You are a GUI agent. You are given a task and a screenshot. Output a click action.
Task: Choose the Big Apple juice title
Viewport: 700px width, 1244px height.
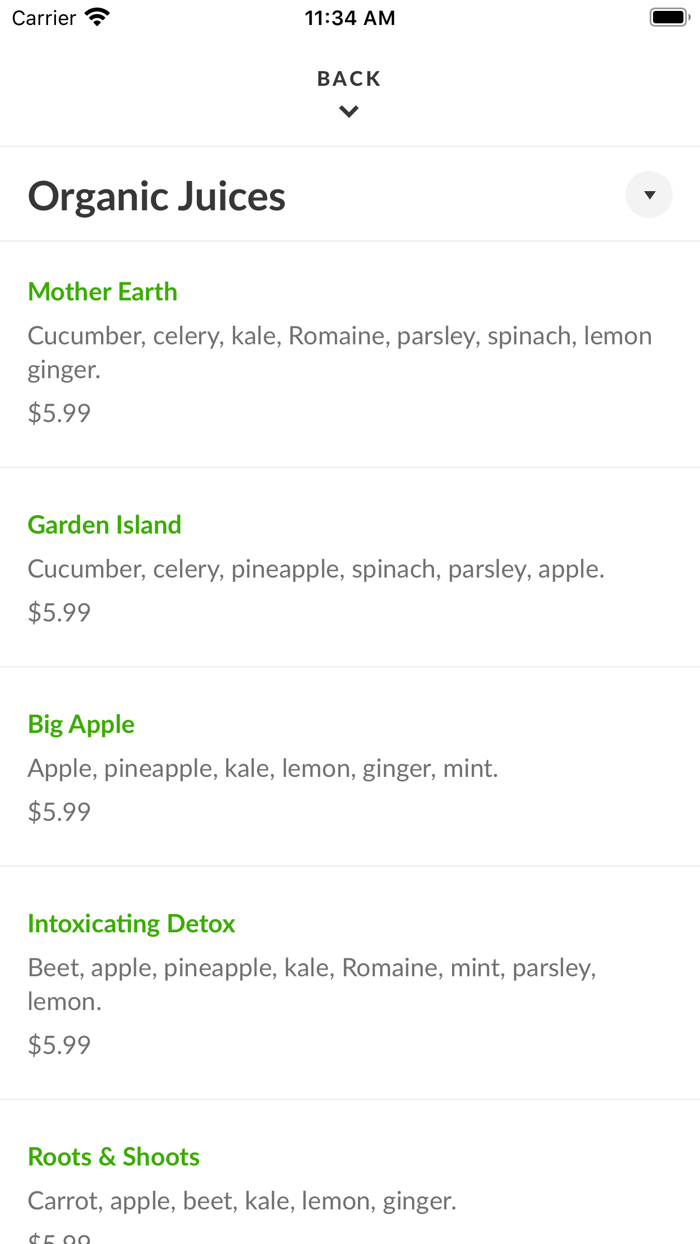tap(81, 724)
